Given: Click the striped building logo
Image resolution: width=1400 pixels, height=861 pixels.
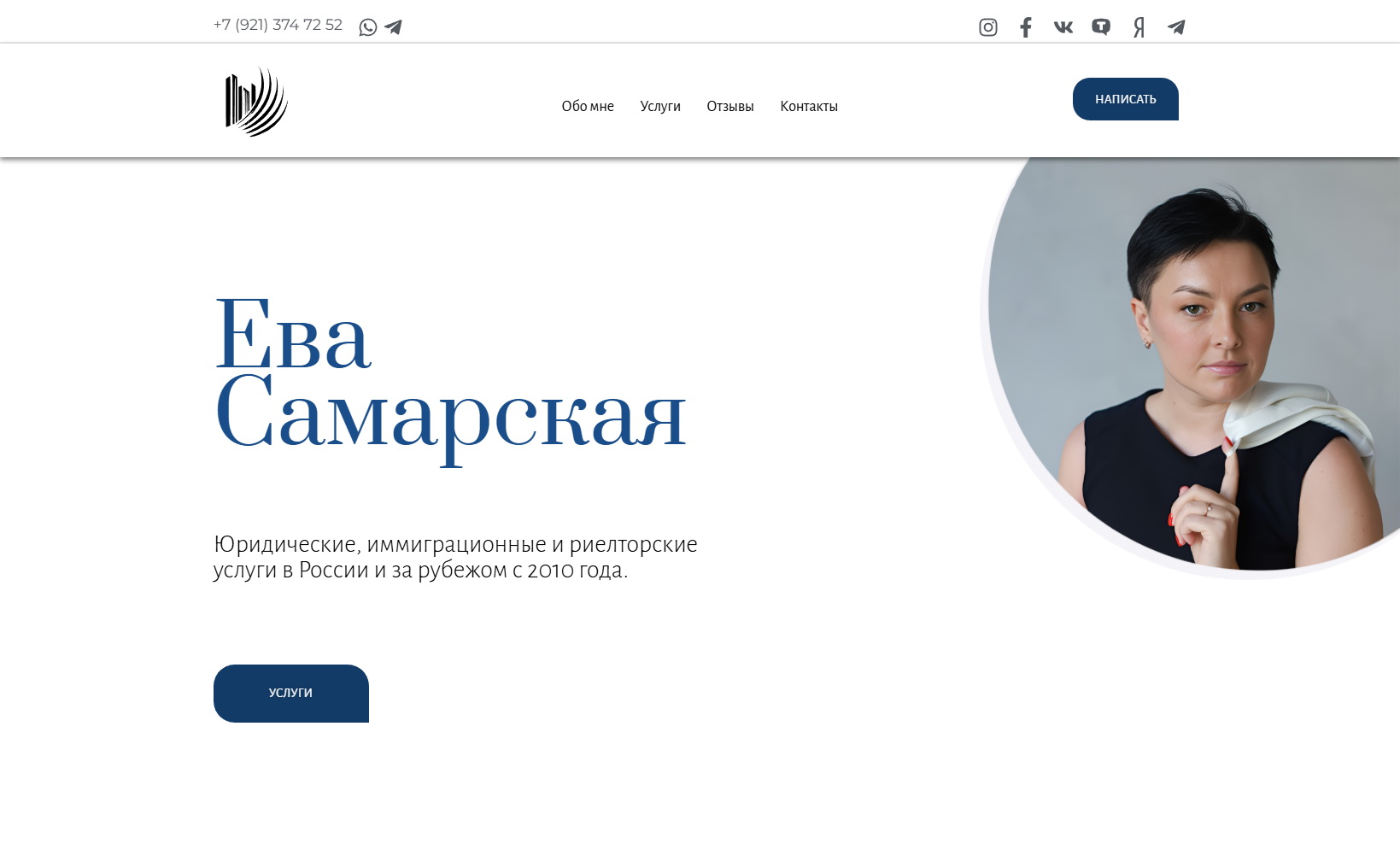Looking at the screenshot, I should [256, 102].
